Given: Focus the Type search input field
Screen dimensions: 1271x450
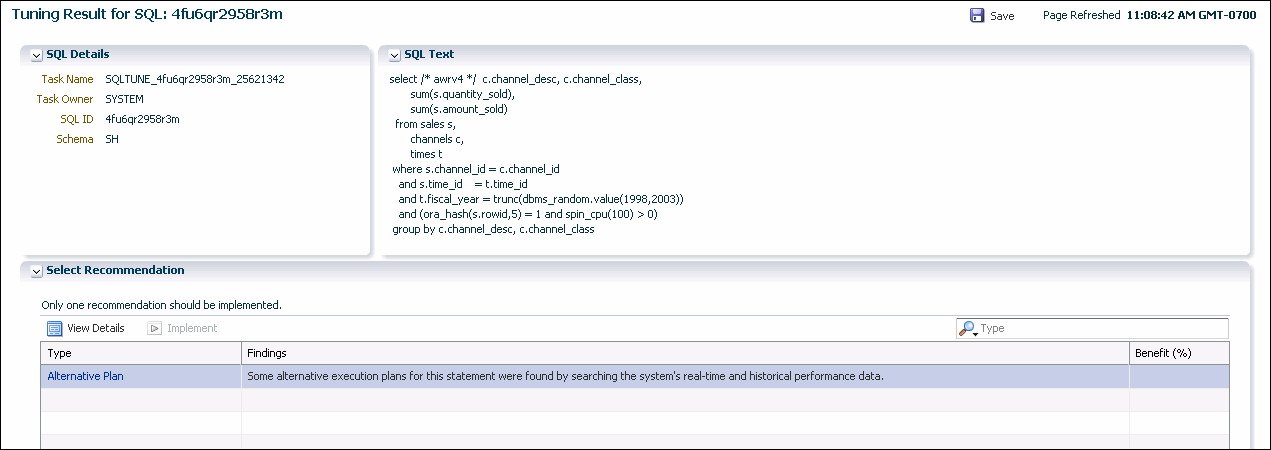Looking at the screenshot, I should 1100,329.
